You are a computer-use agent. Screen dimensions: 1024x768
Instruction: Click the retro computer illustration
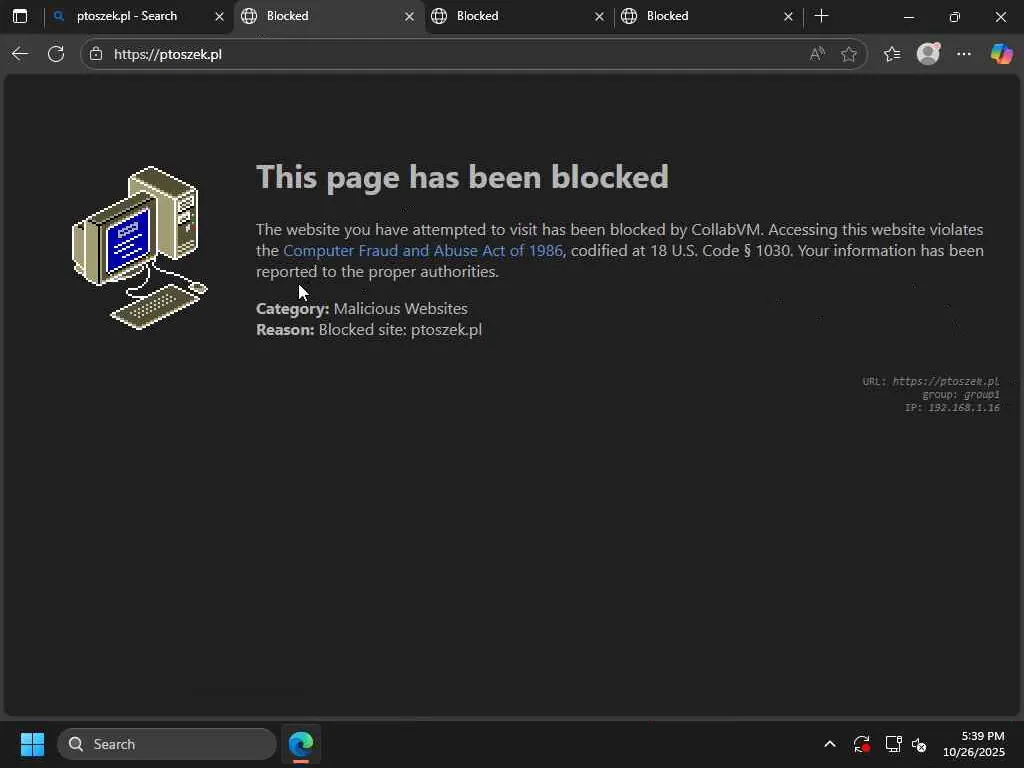(x=140, y=248)
